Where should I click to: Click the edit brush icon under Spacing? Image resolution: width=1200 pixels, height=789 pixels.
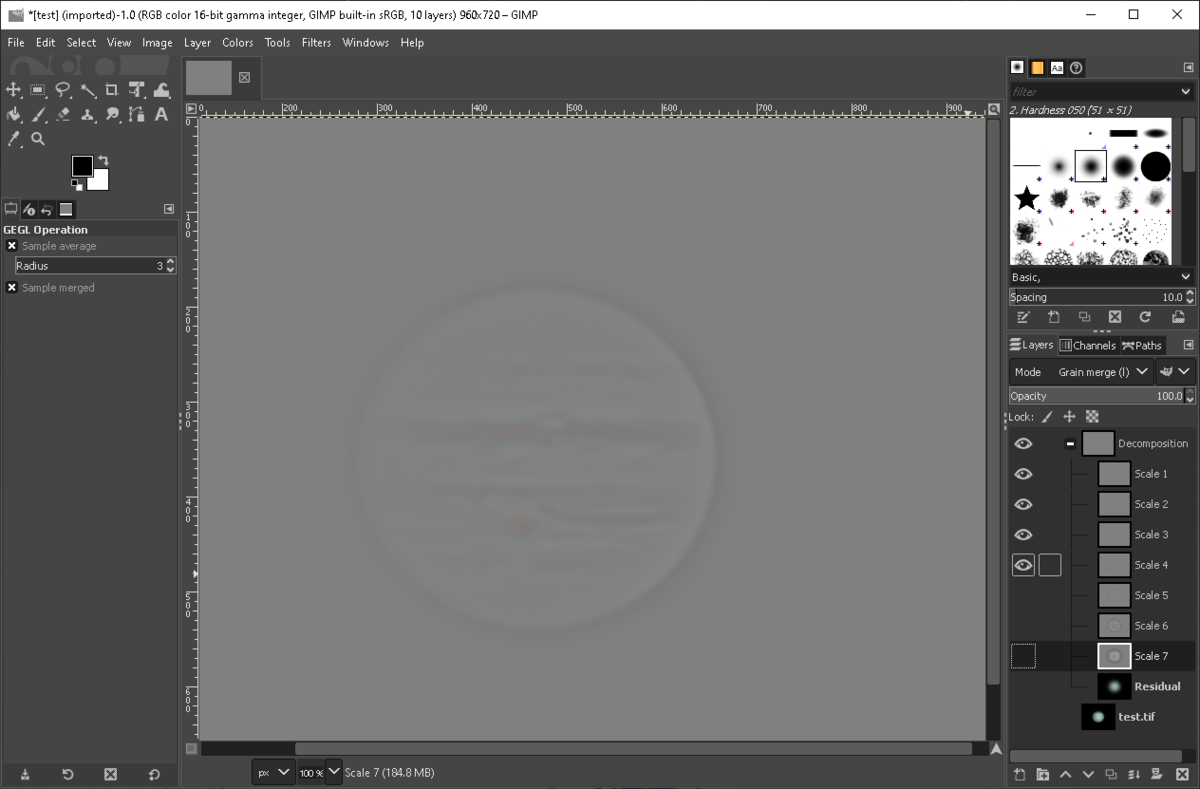[x=1023, y=317]
